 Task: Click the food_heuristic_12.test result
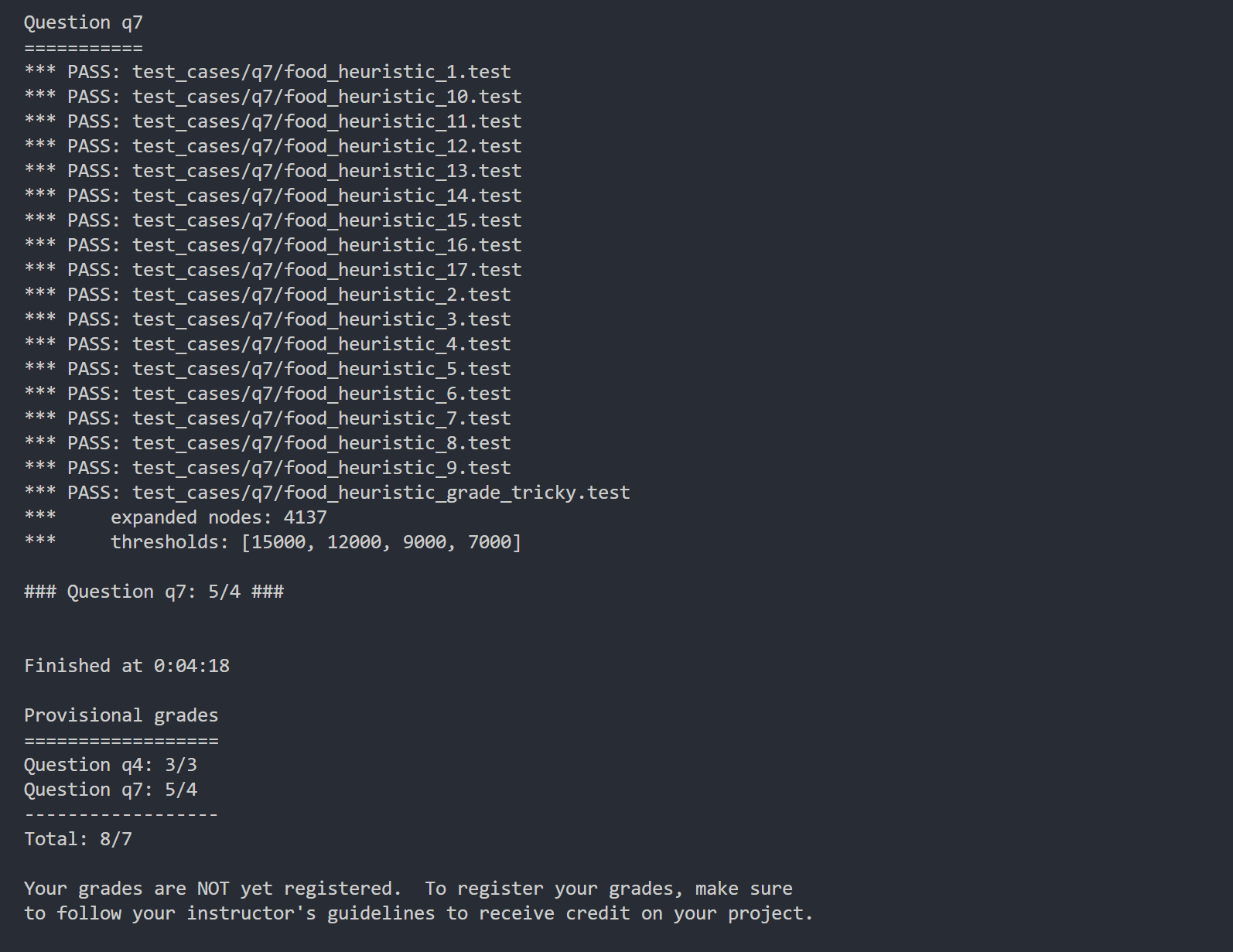272,146
